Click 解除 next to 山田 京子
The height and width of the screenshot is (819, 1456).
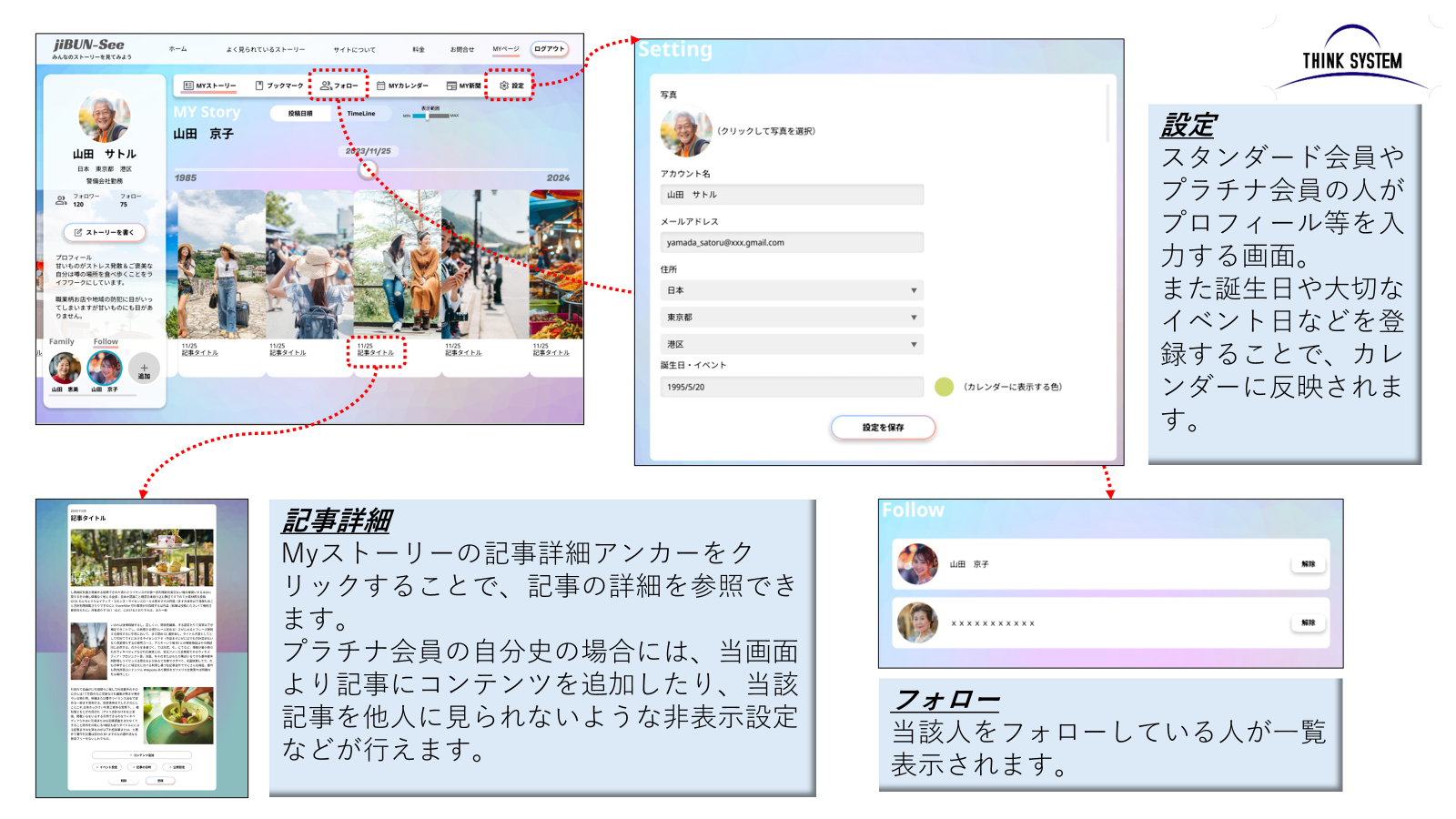tap(1308, 564)
